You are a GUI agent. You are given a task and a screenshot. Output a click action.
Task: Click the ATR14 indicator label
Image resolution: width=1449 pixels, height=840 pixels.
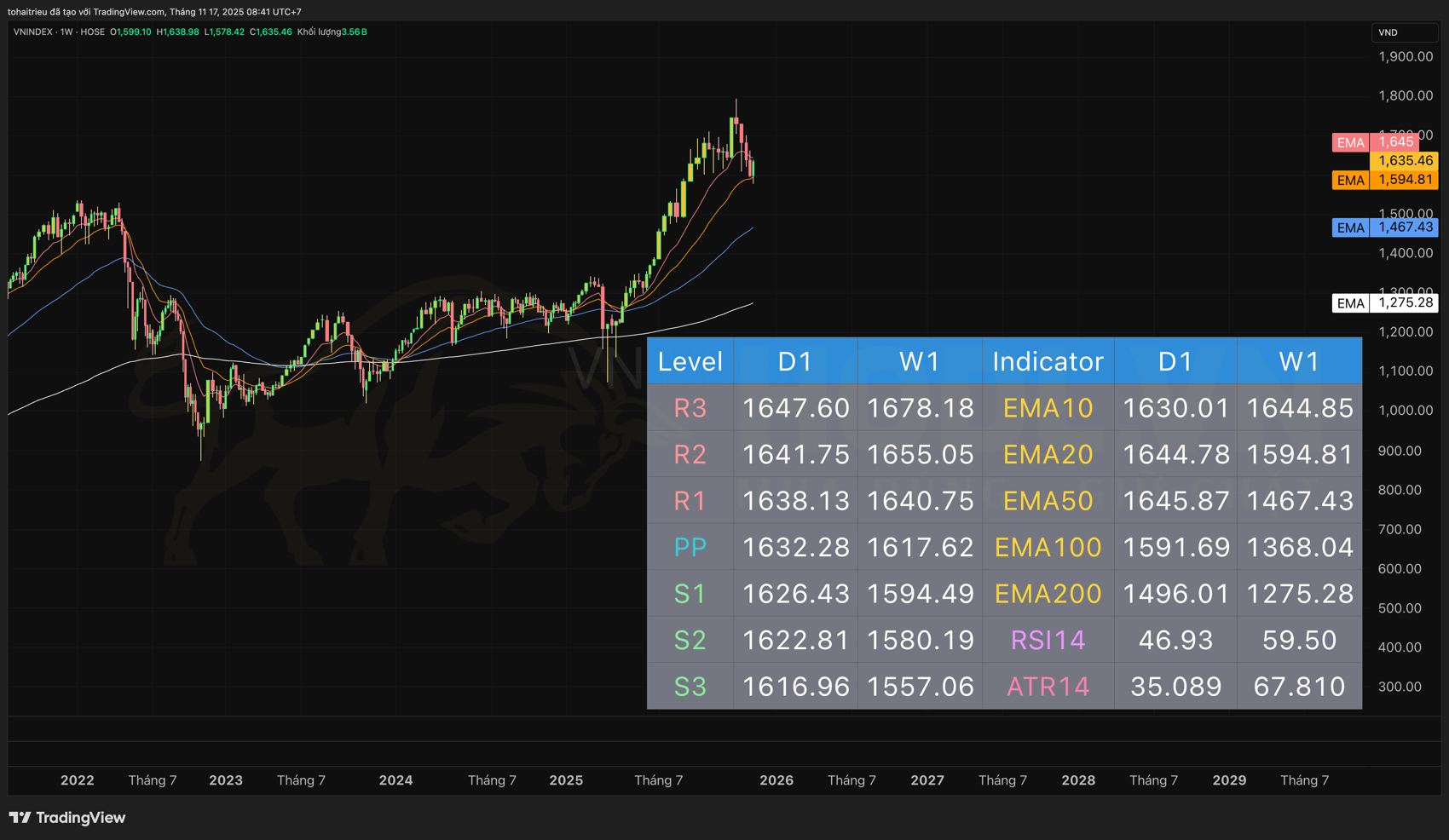pos(1048,687)
